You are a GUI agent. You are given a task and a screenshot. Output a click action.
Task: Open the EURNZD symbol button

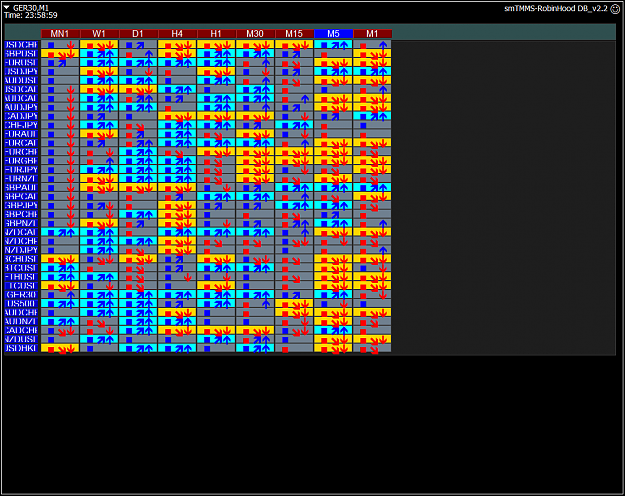(22, 179)
